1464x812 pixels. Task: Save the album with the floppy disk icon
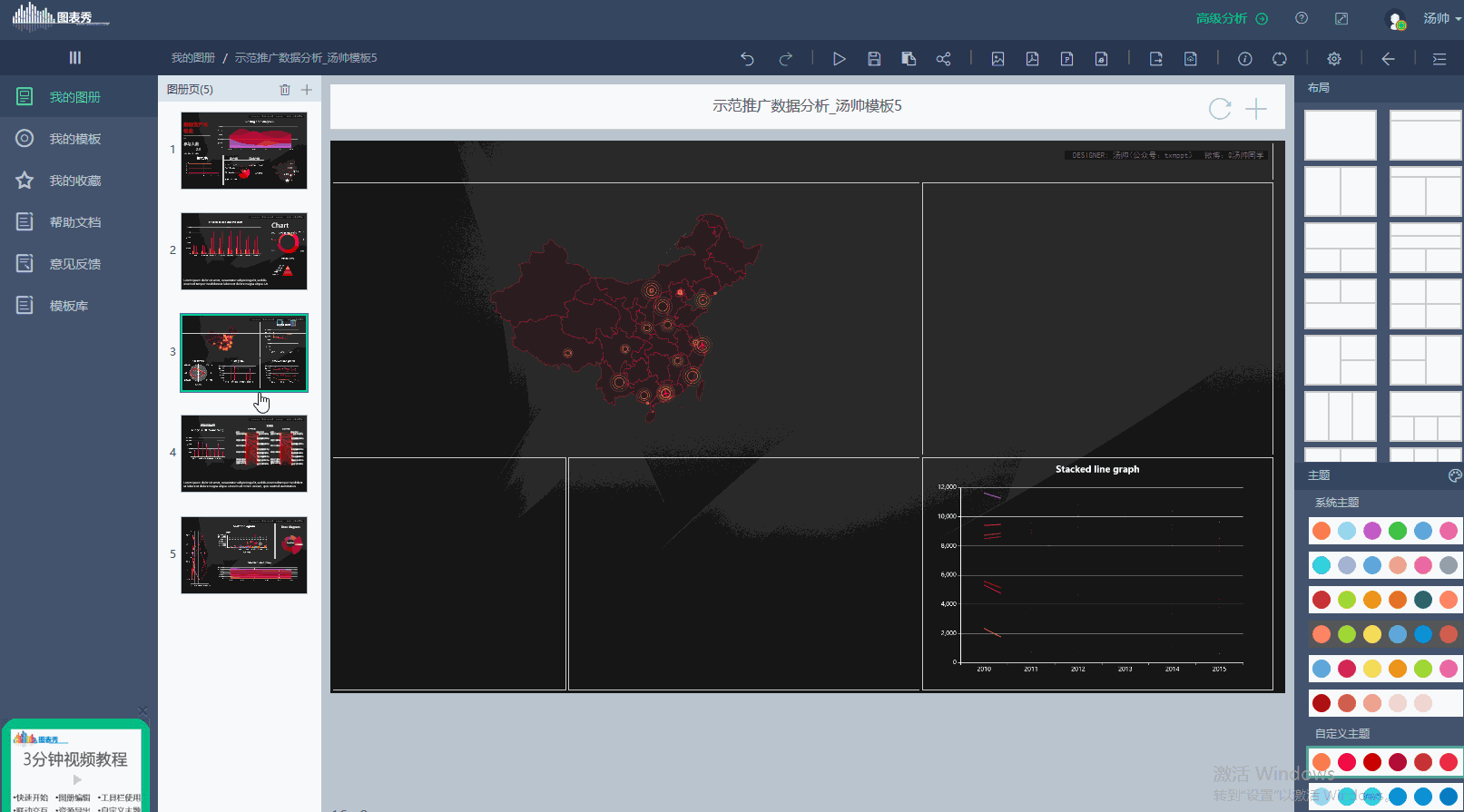coord(874,59)
